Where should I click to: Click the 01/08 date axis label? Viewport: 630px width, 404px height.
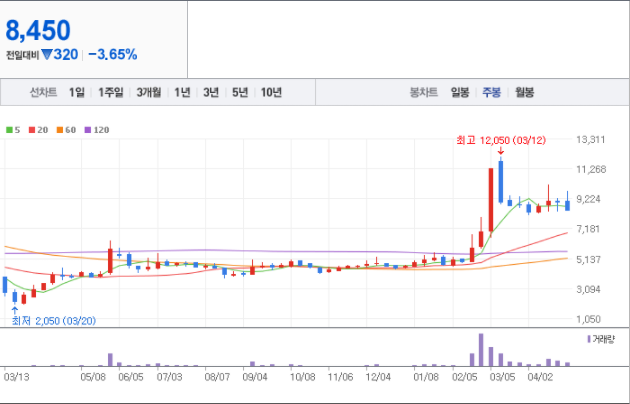[426, 377]
